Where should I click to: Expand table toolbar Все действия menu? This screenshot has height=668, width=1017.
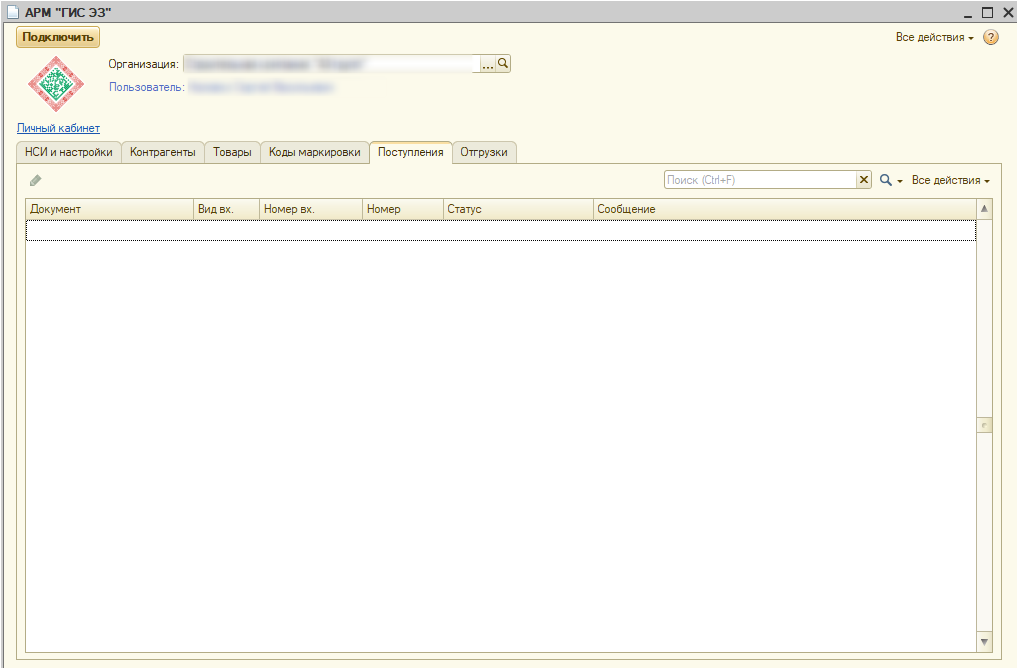[x=950, y=180]
